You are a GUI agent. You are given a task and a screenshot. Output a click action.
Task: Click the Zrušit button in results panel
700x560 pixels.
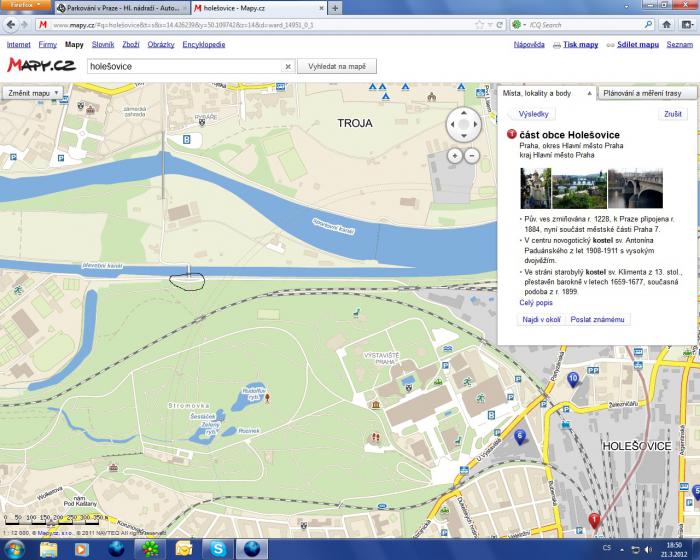(x=672, y=114)
